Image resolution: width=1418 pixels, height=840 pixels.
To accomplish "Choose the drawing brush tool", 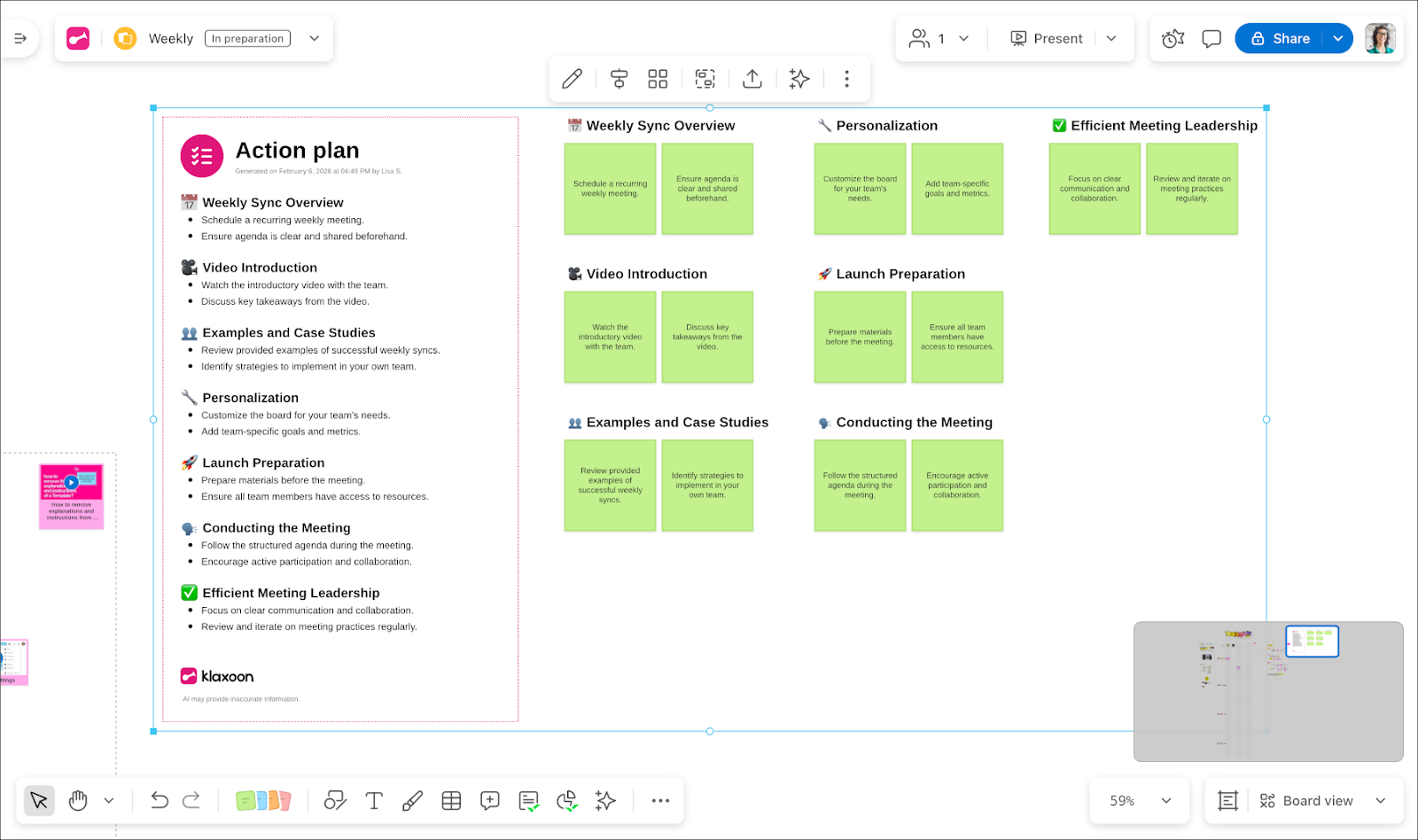I will click(x=412, y=801).
